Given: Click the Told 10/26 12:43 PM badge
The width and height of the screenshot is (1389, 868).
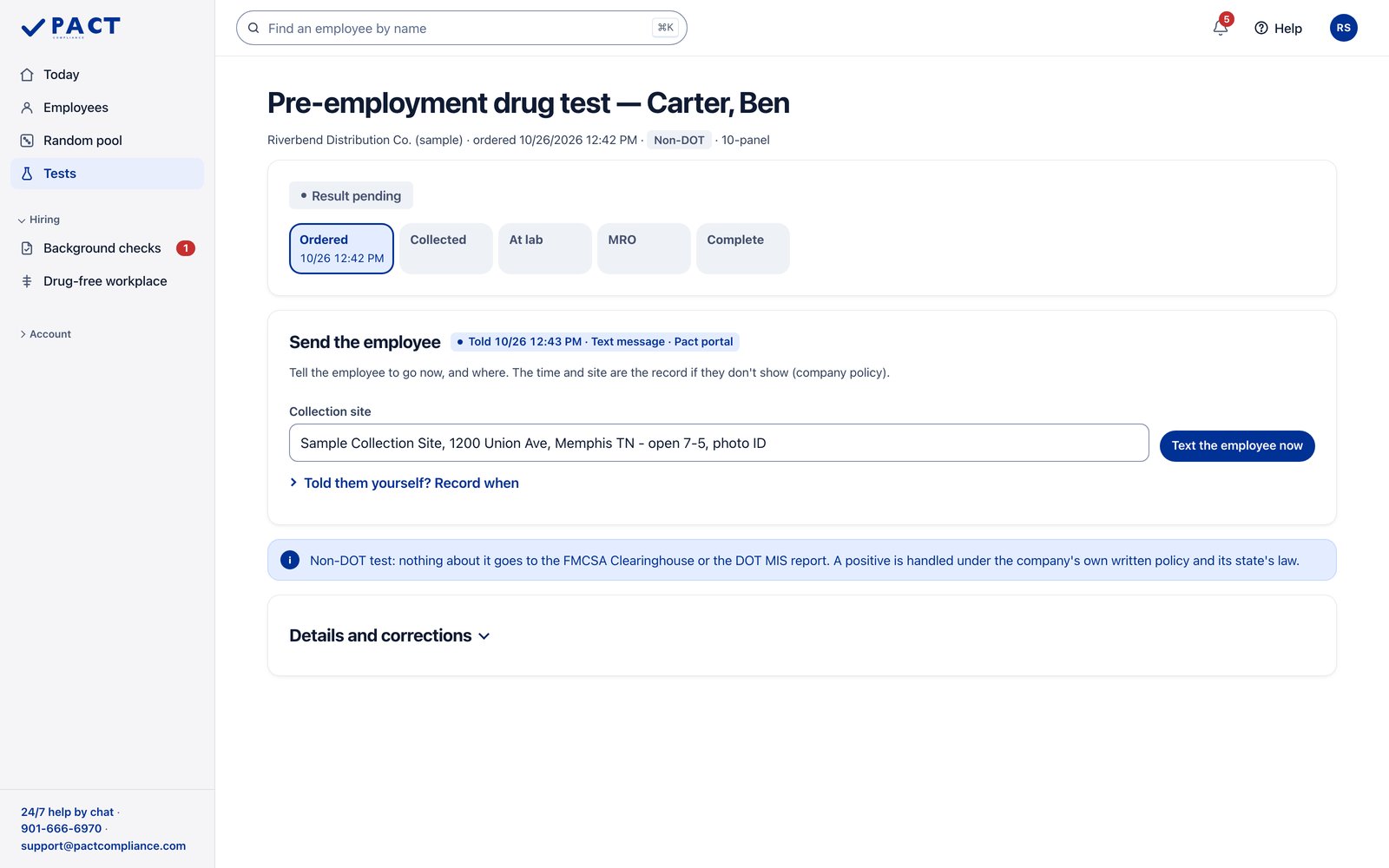Looking at the screenshot, I should click(x=595, y=342).
